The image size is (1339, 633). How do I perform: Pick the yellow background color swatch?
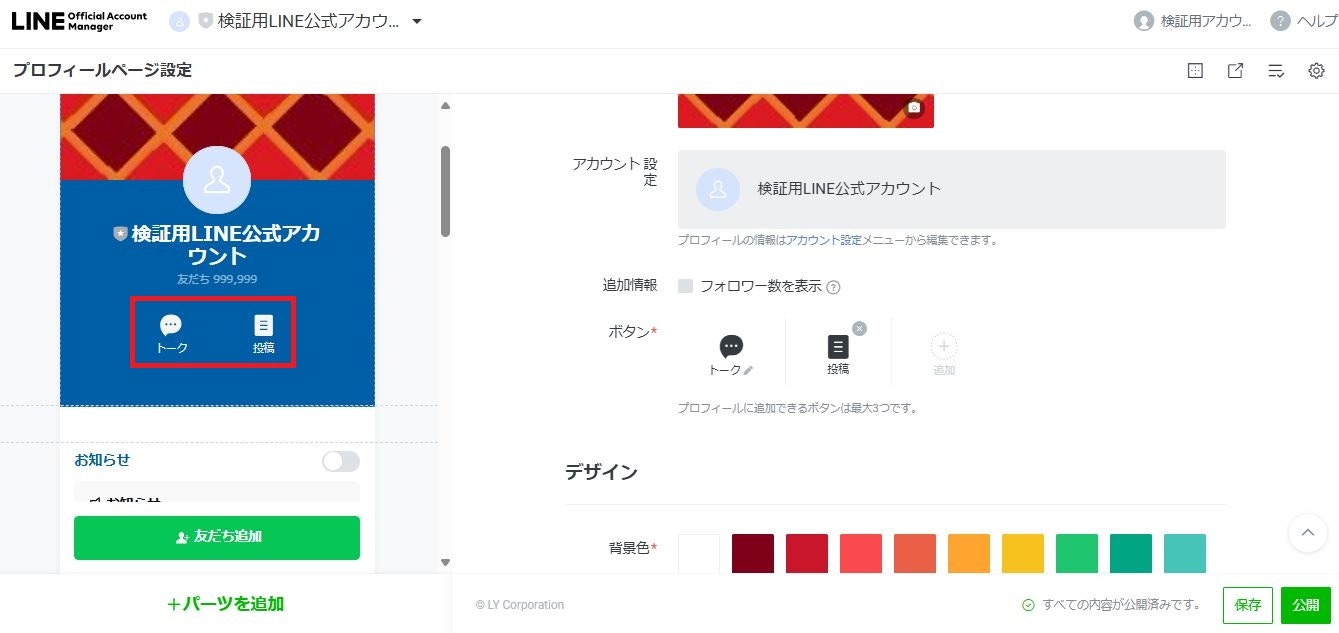tap(1023, 554)
